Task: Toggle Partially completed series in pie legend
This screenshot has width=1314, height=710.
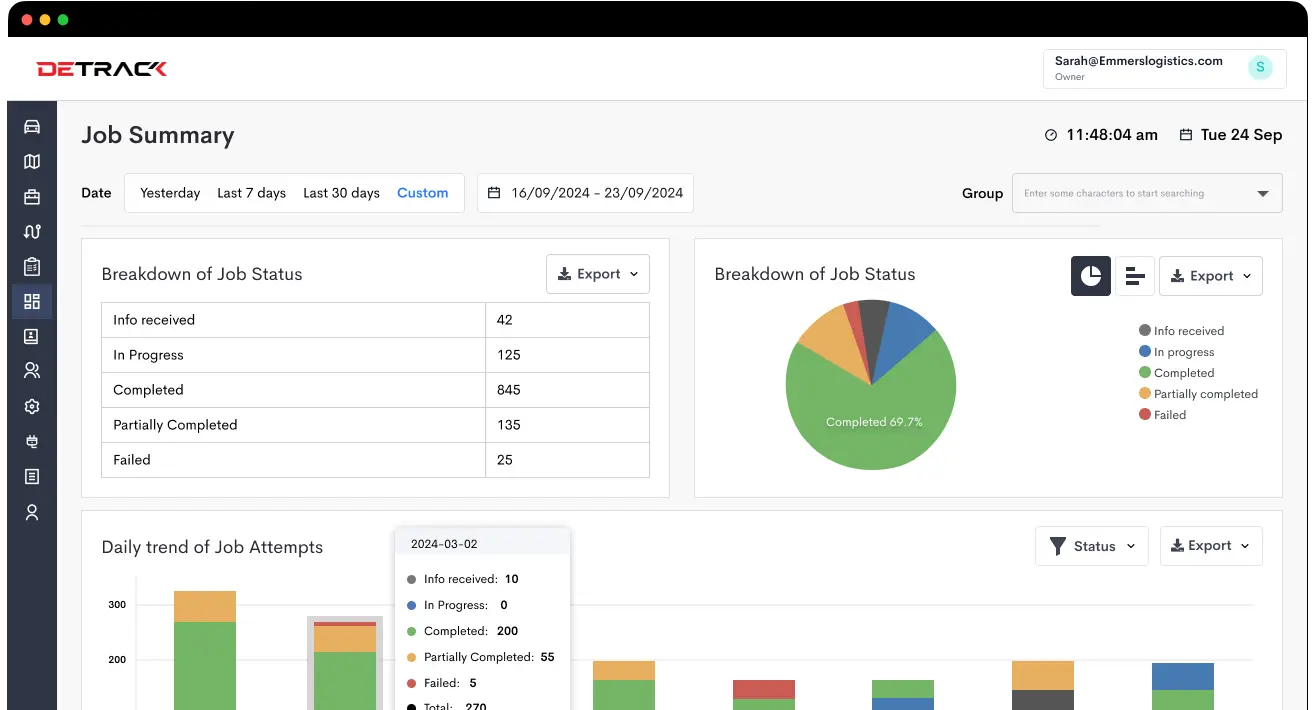Action: [1198, 394]
